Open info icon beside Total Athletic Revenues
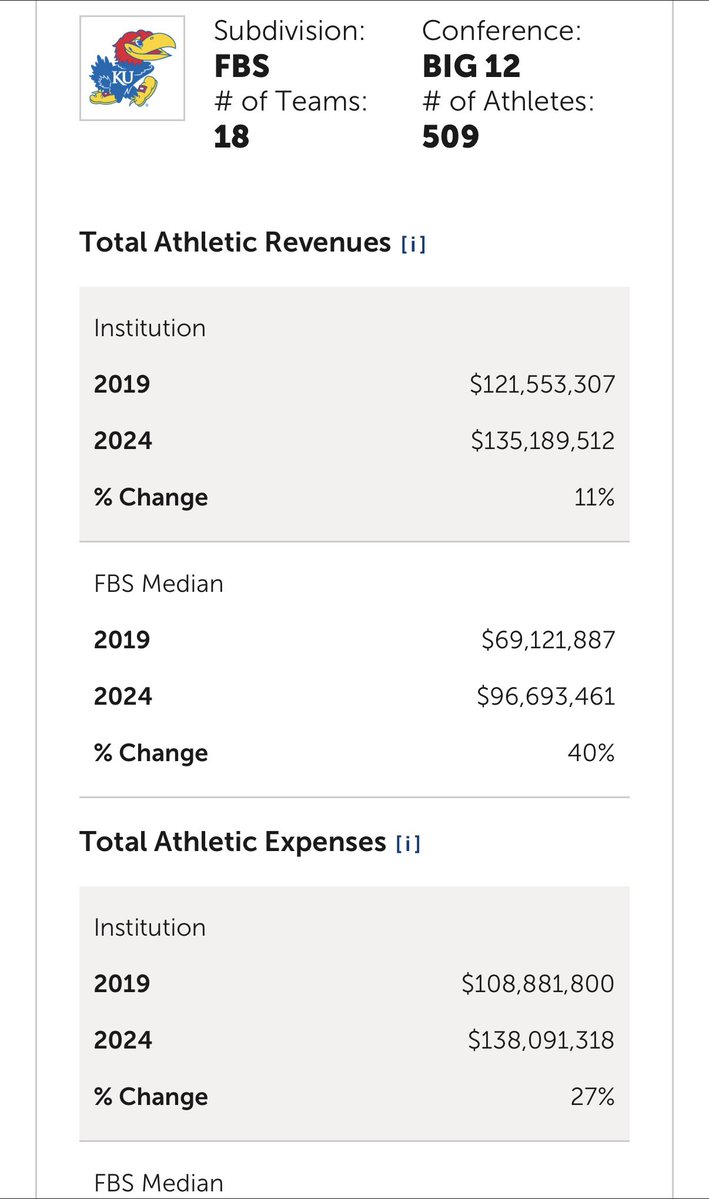The width and height of the screenshot is (709, 1199). [x=413, y=243]
